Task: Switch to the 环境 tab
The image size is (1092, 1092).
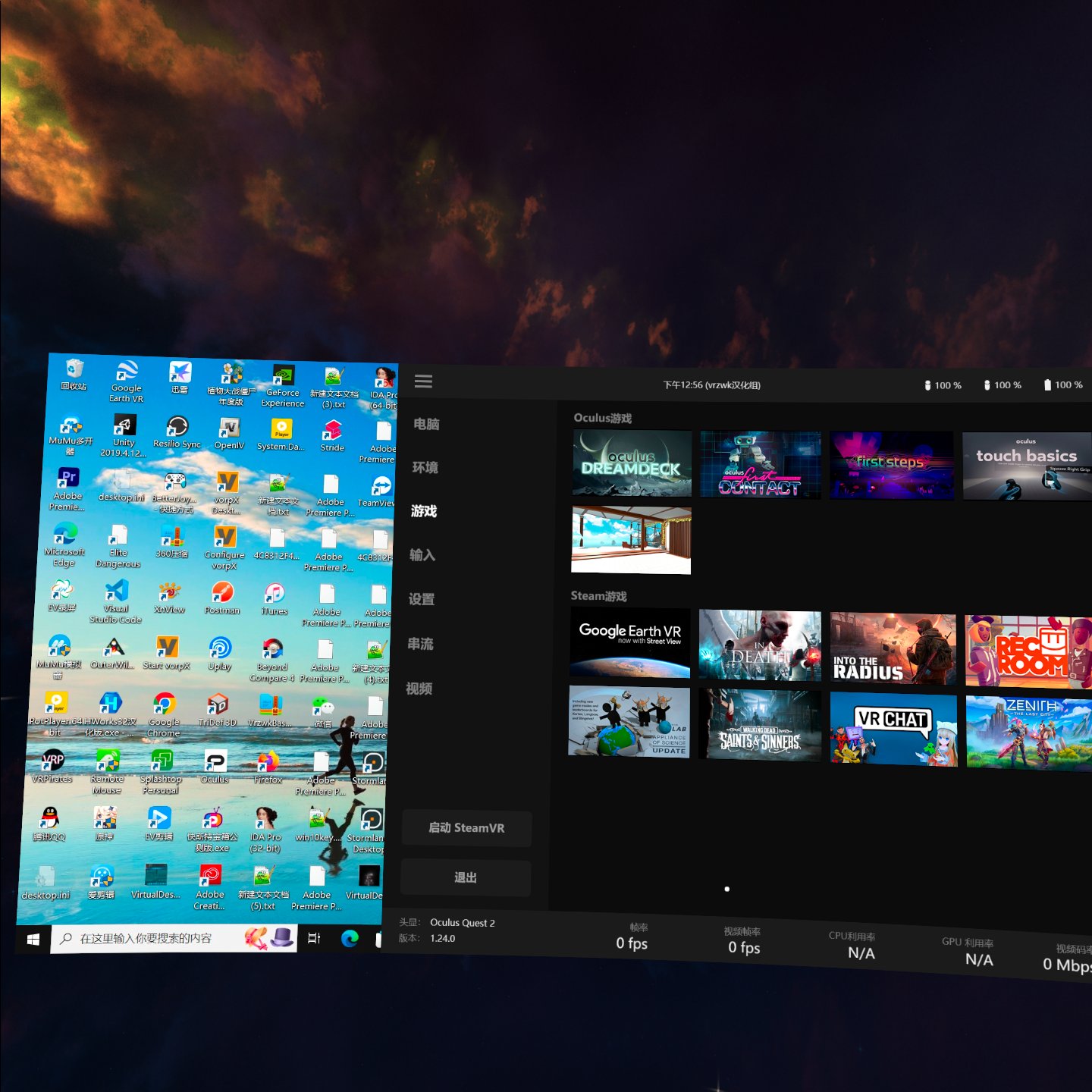Action: pos(425,467)
